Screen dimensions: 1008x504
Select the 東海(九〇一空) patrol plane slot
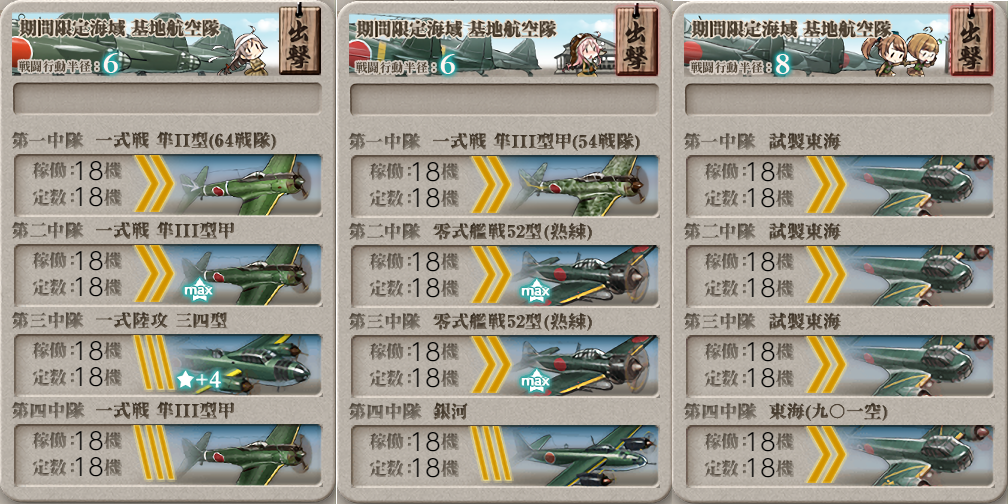coord(840,454)
